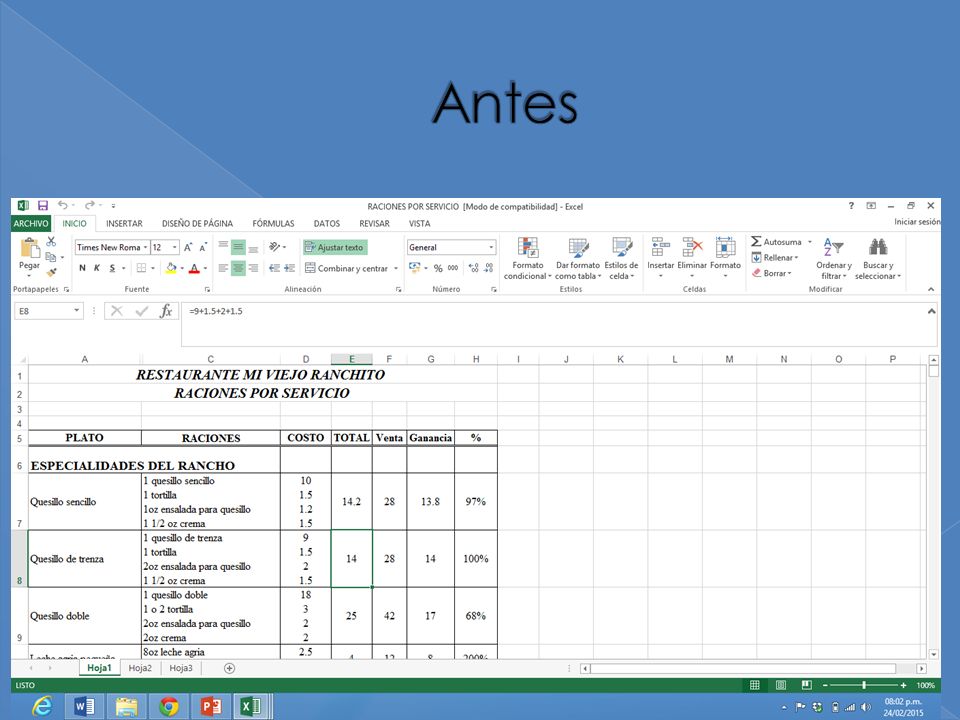
Task: Switch to FÓRMULAS ribbon tab
Action: (x=273, y=223)
